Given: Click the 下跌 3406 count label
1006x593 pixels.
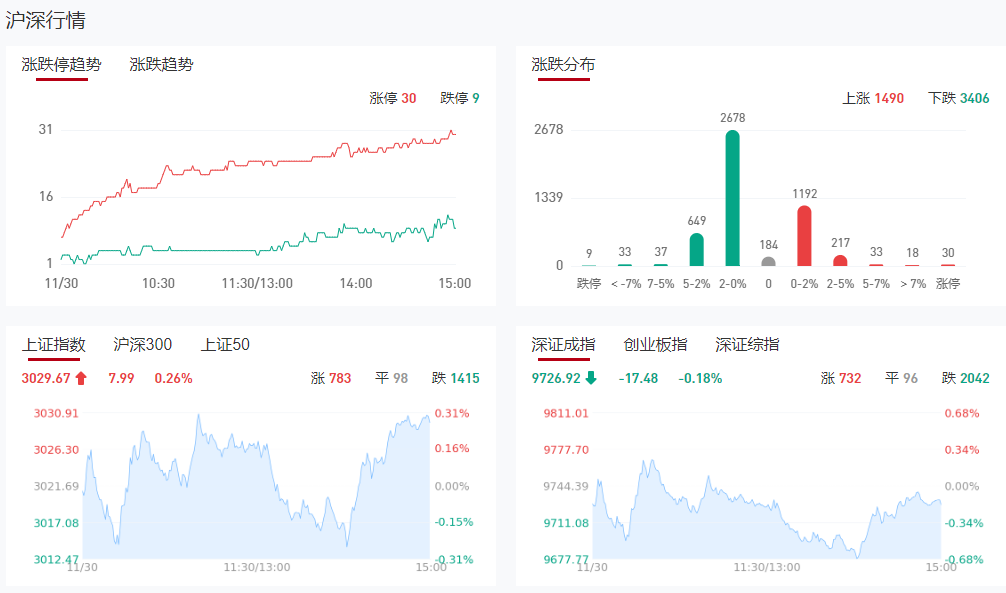Looking at the screenshot, I should pyautogui.click(x=959, y=98).
